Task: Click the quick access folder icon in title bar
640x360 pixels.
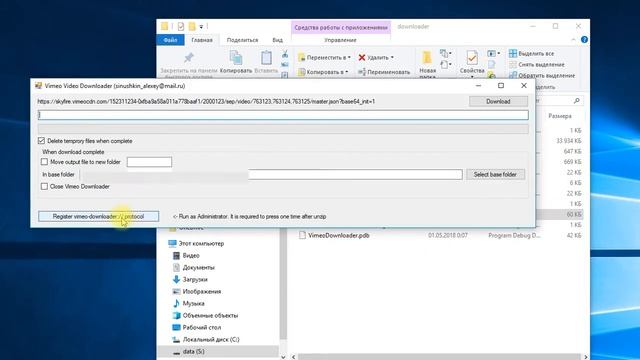Action: 164,27
